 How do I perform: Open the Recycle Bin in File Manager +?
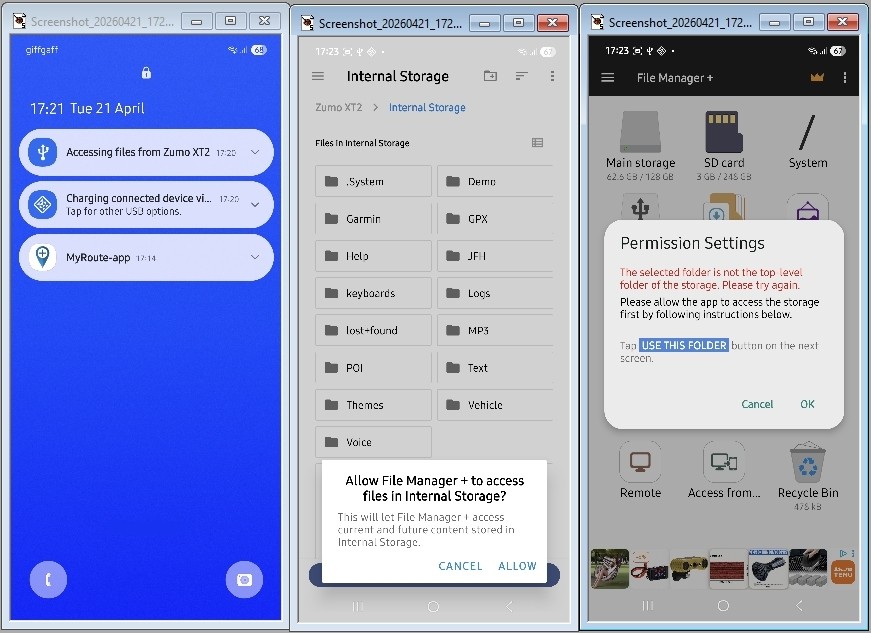(x=808, y=476)
